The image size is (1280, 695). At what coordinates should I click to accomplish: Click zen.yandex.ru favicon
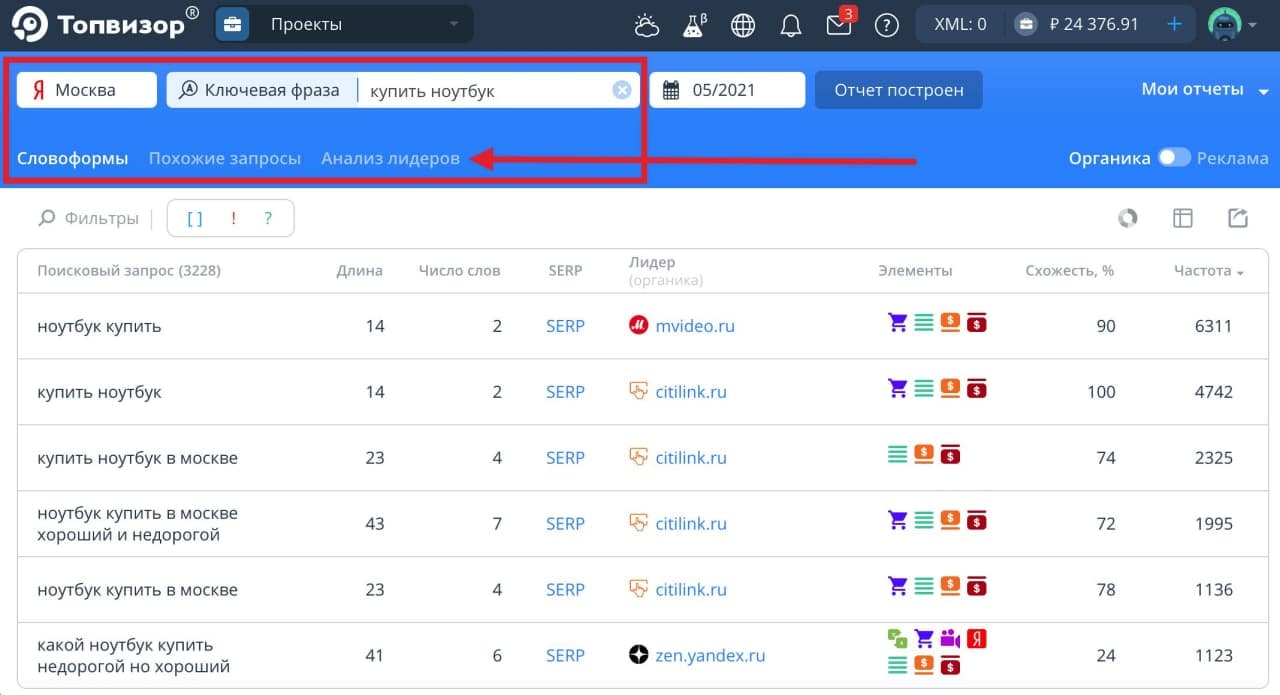[x=639, y=656]
